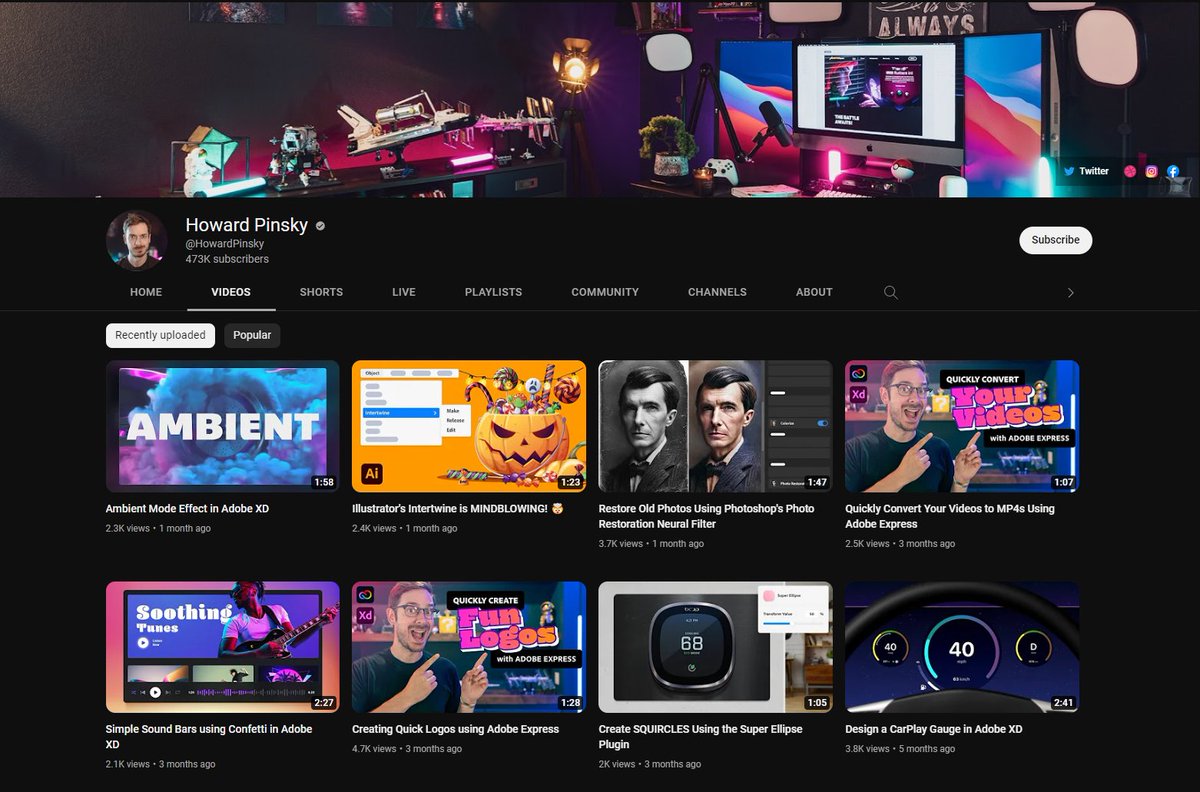
Task: Switch to the COMMUNITY tab
Action: (x=605, y=292)
